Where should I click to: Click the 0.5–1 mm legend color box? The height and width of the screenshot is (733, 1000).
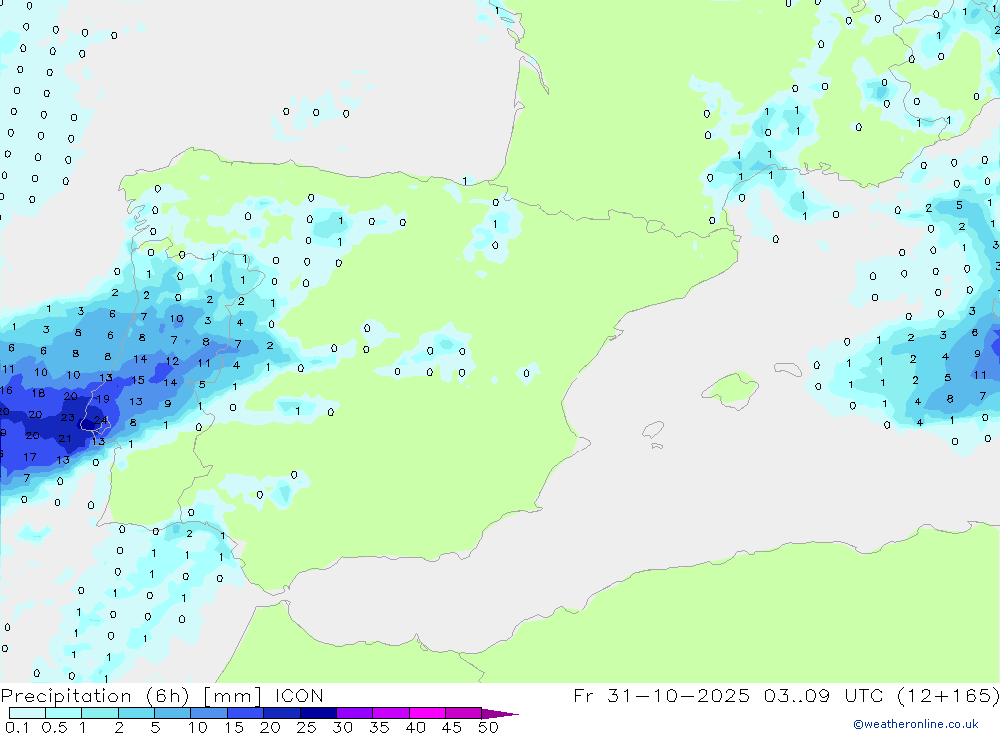[x=63, y=713]
